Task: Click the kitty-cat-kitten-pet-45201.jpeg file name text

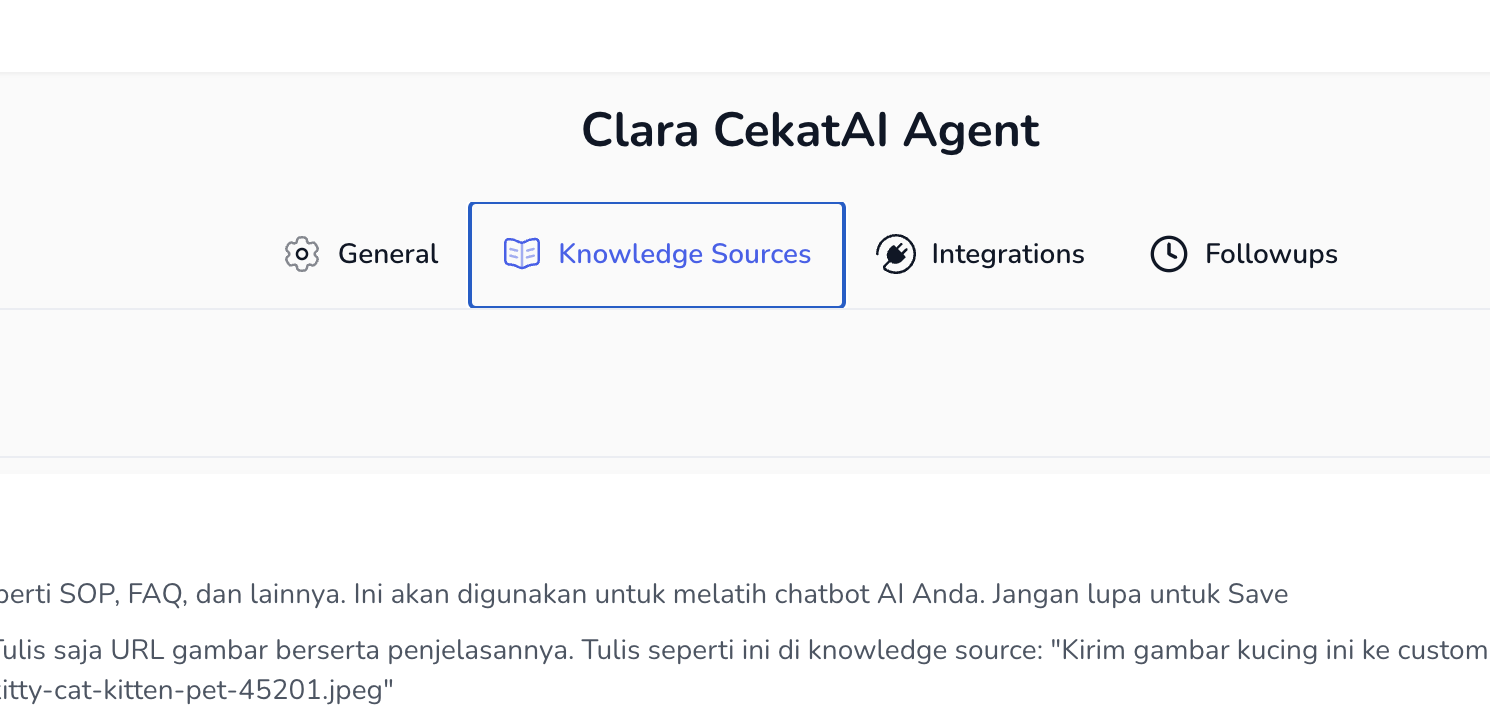Action: [x=190, y=690]
